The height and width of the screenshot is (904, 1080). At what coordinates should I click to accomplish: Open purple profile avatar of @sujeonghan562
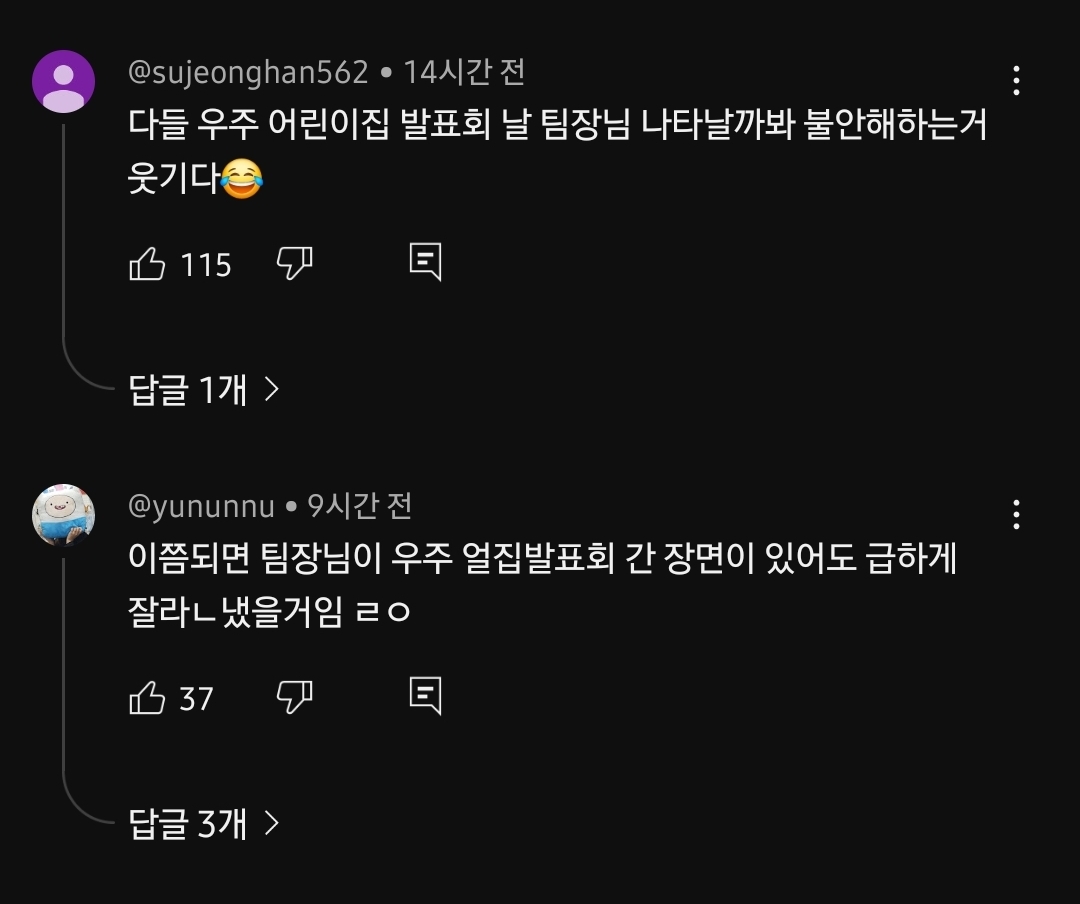coord(64,81)
